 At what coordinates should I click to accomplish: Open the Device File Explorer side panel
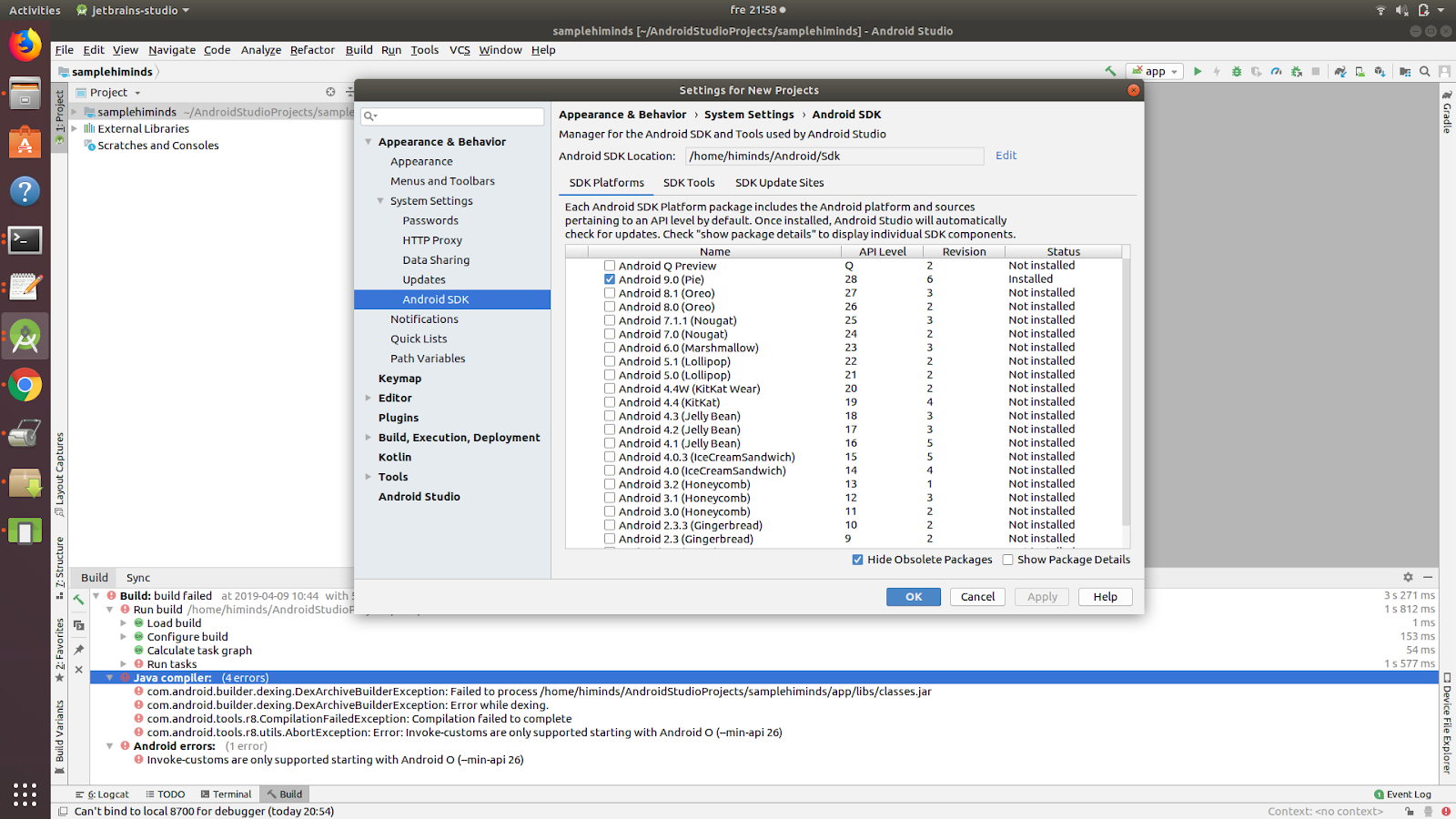tap(1447, 723)
